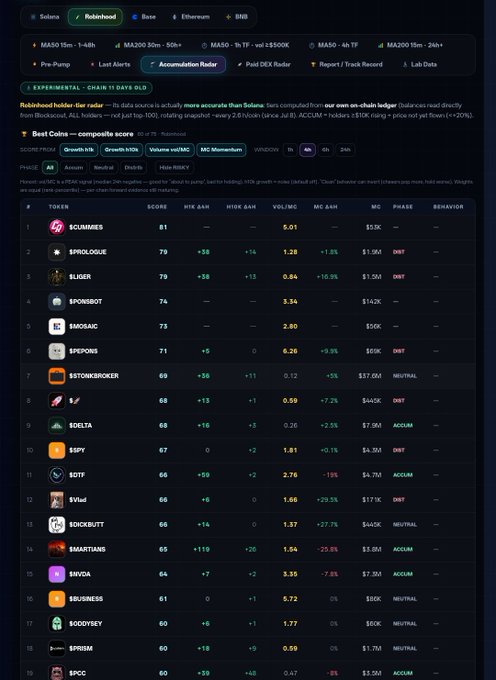
Task: Click the $MARTIANS token name
Action: (87, 549)
